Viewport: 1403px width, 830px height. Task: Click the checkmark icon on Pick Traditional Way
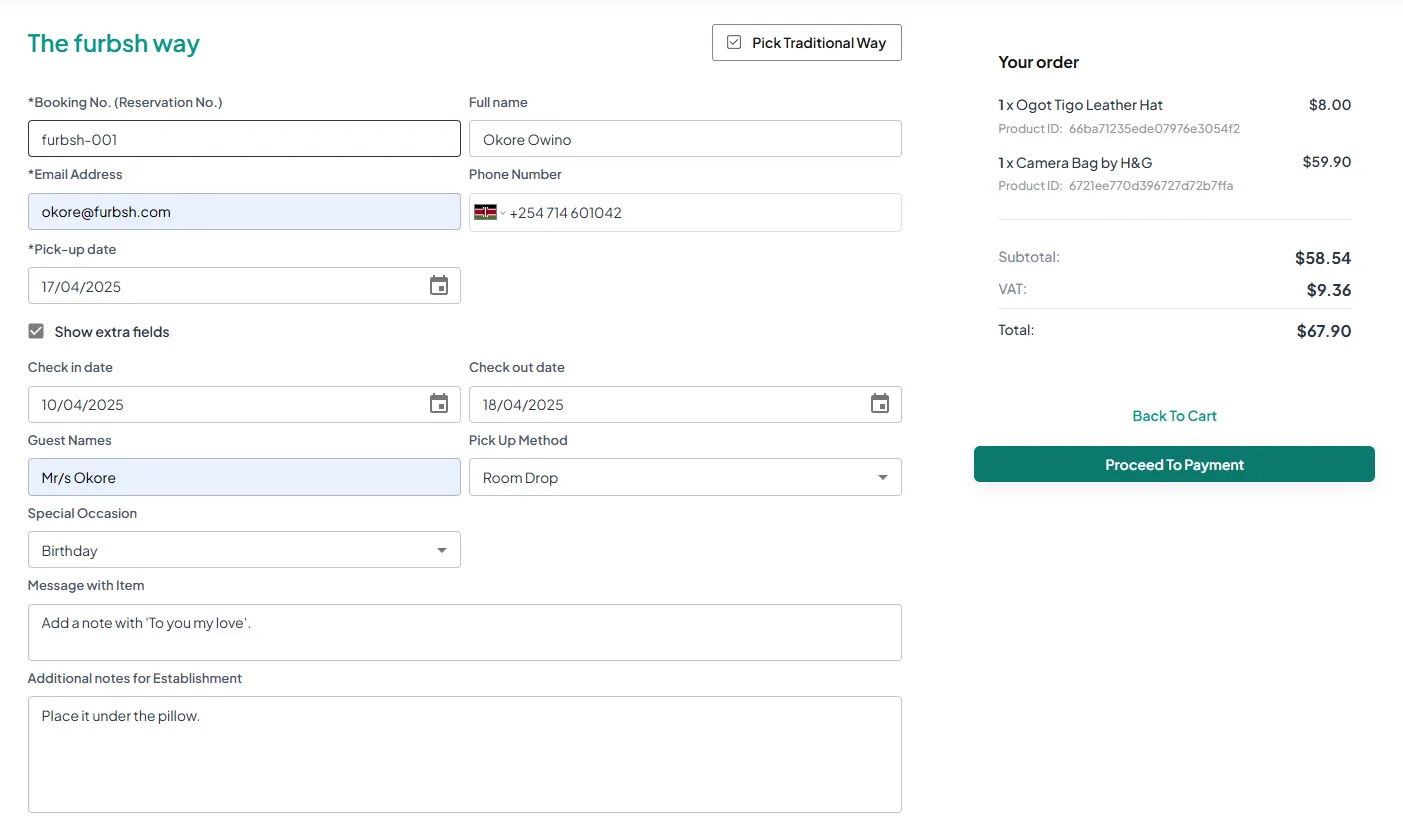734,43
